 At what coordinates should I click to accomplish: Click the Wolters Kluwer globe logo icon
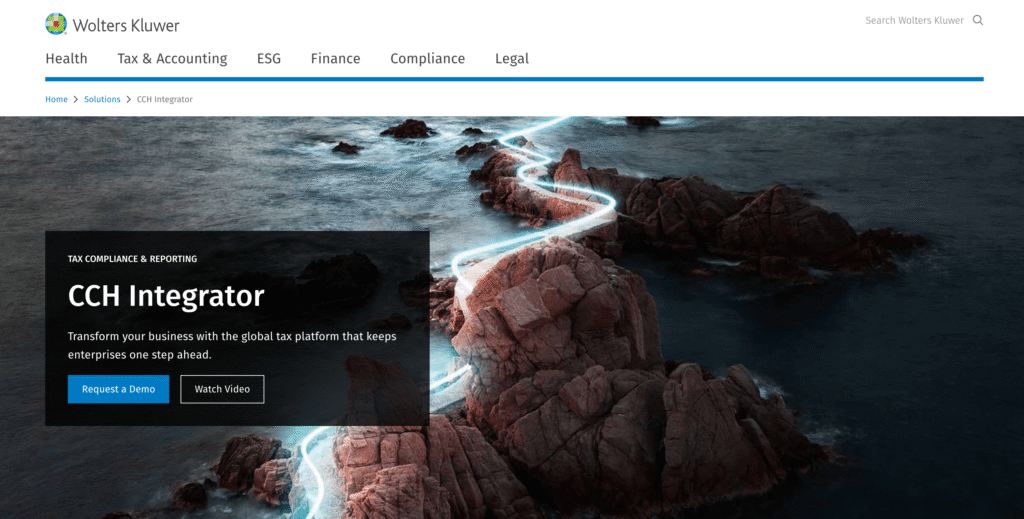point(56,24)
